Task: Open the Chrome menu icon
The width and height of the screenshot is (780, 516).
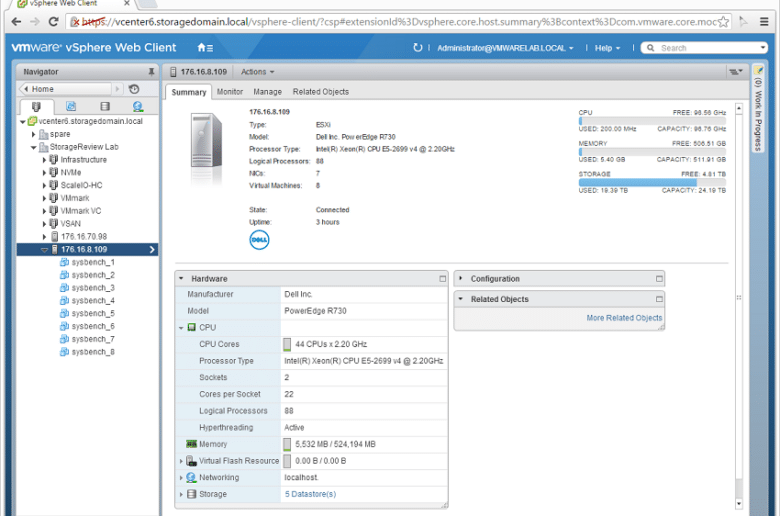Action: [765, 22]
